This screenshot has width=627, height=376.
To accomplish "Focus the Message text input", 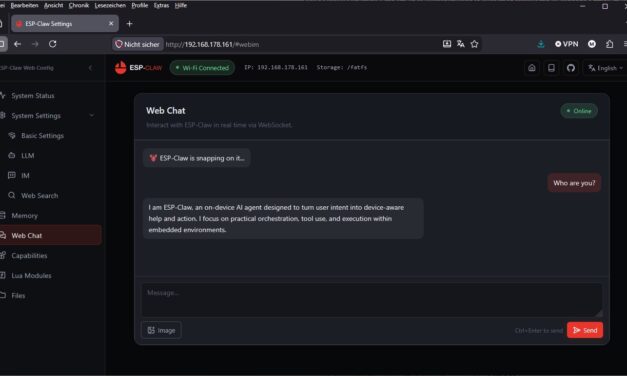I will (x=372, y=300).
